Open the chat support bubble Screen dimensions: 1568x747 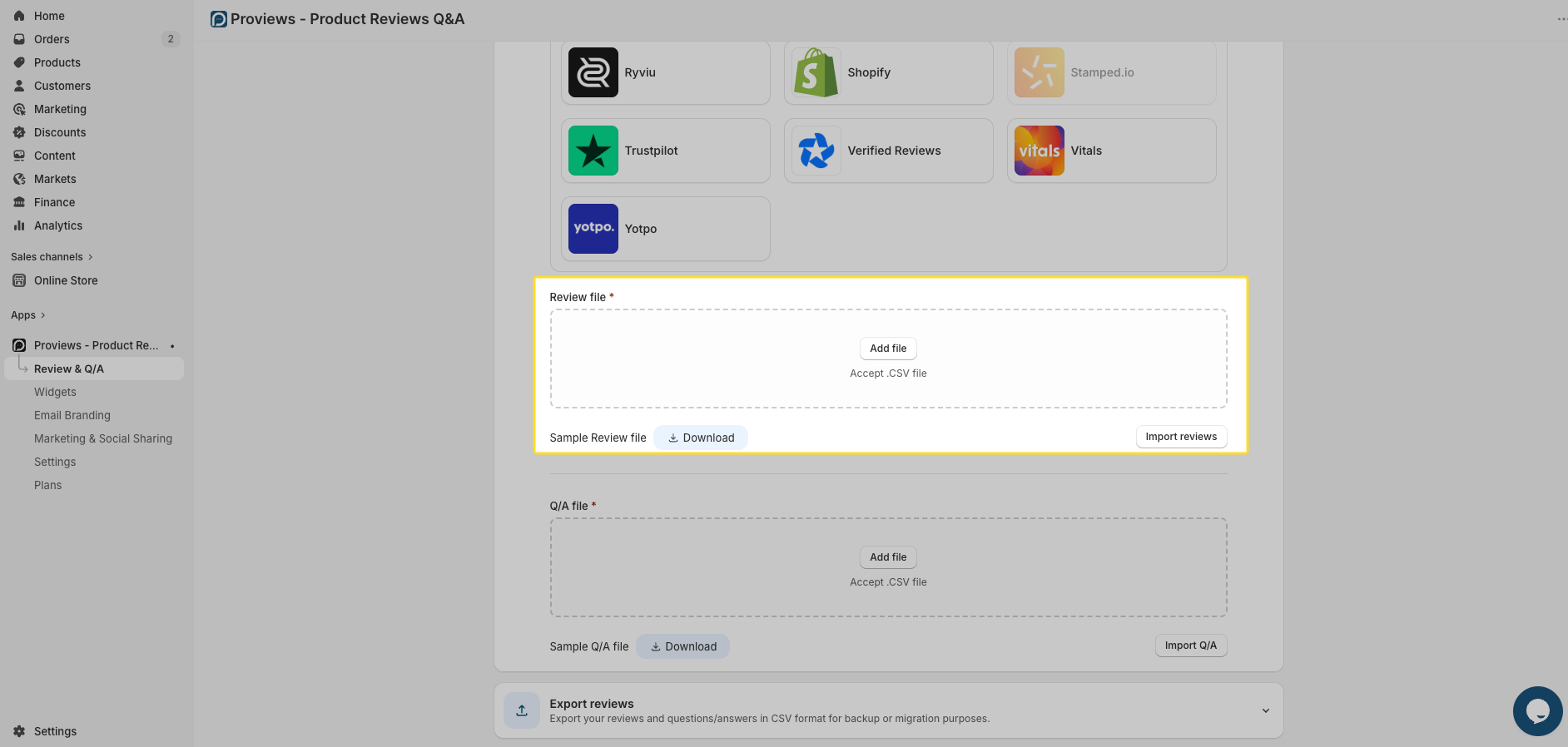(x=1537, y=711)
